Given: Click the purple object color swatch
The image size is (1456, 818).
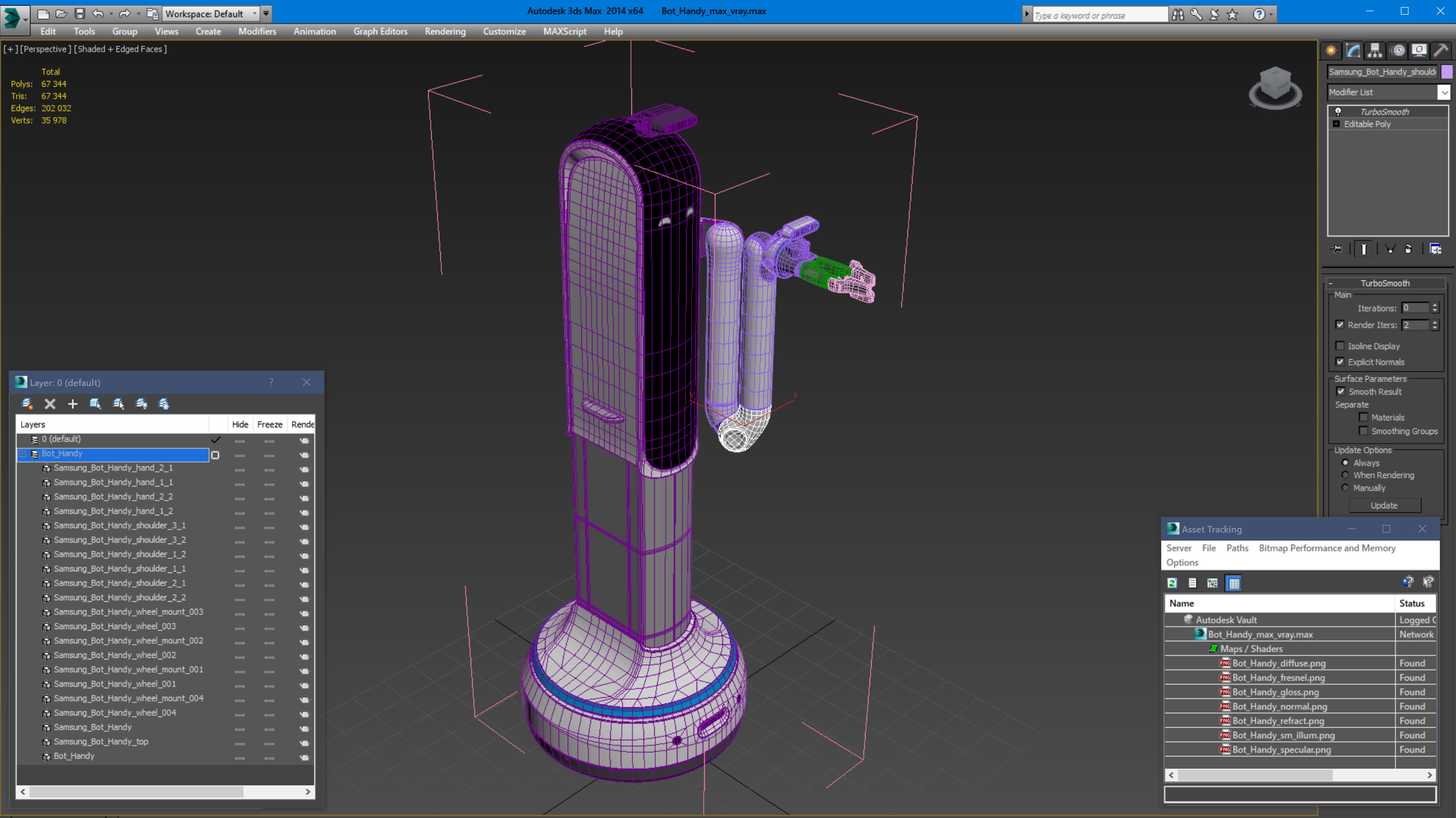Looking at the screenshot, I should coord(1447,72).
